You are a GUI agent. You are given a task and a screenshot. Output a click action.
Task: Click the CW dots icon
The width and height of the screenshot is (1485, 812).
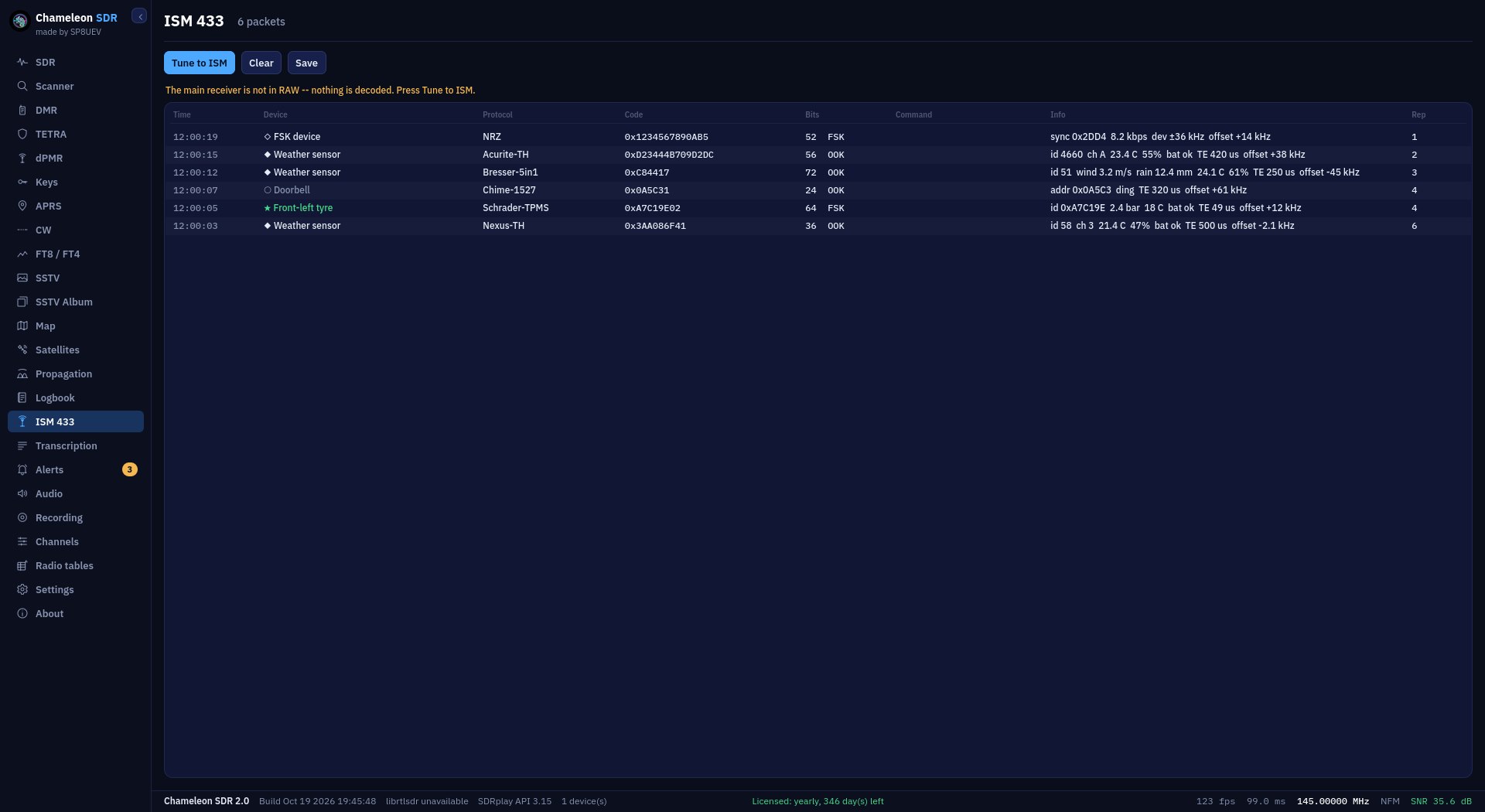(x=22, y=230)
